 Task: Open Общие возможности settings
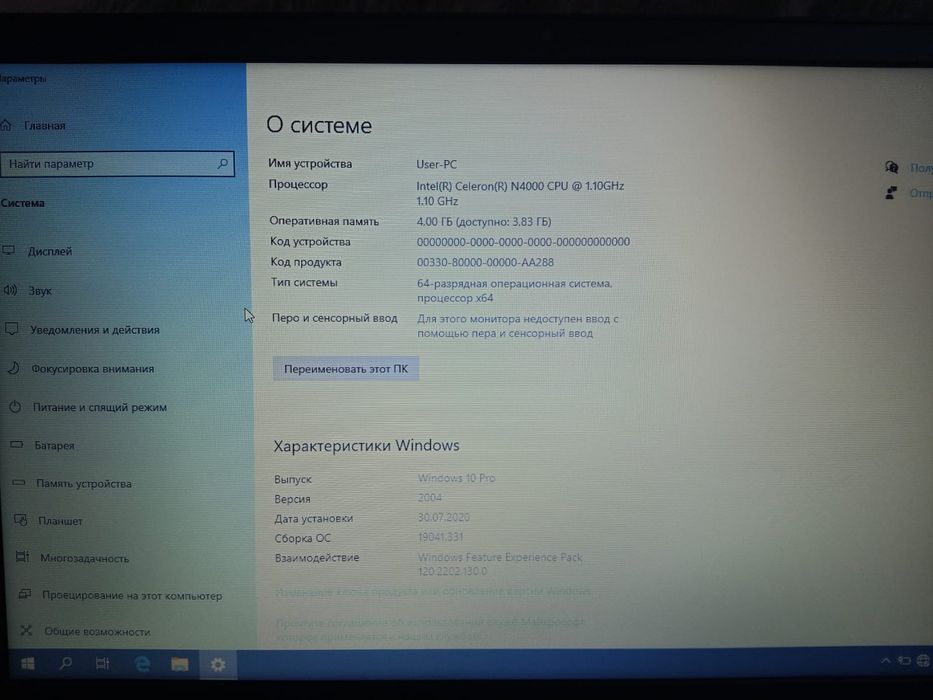pyautogui.click(x=97, y=632)
